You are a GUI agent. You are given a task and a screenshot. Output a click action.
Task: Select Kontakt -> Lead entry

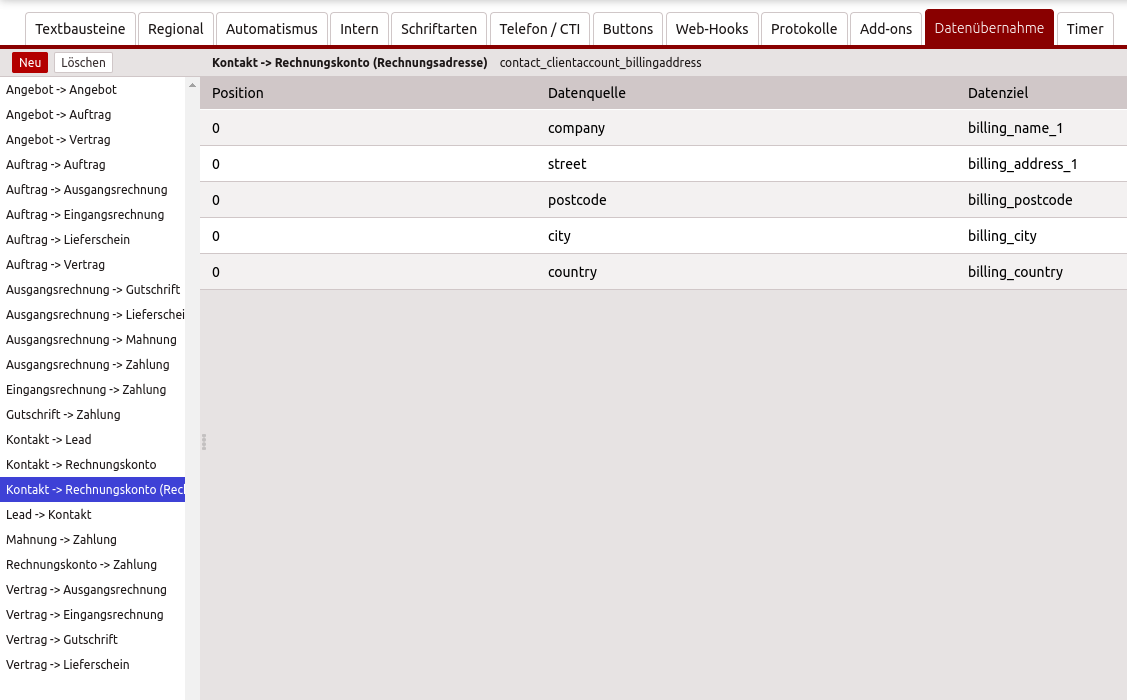coord(48,440)
